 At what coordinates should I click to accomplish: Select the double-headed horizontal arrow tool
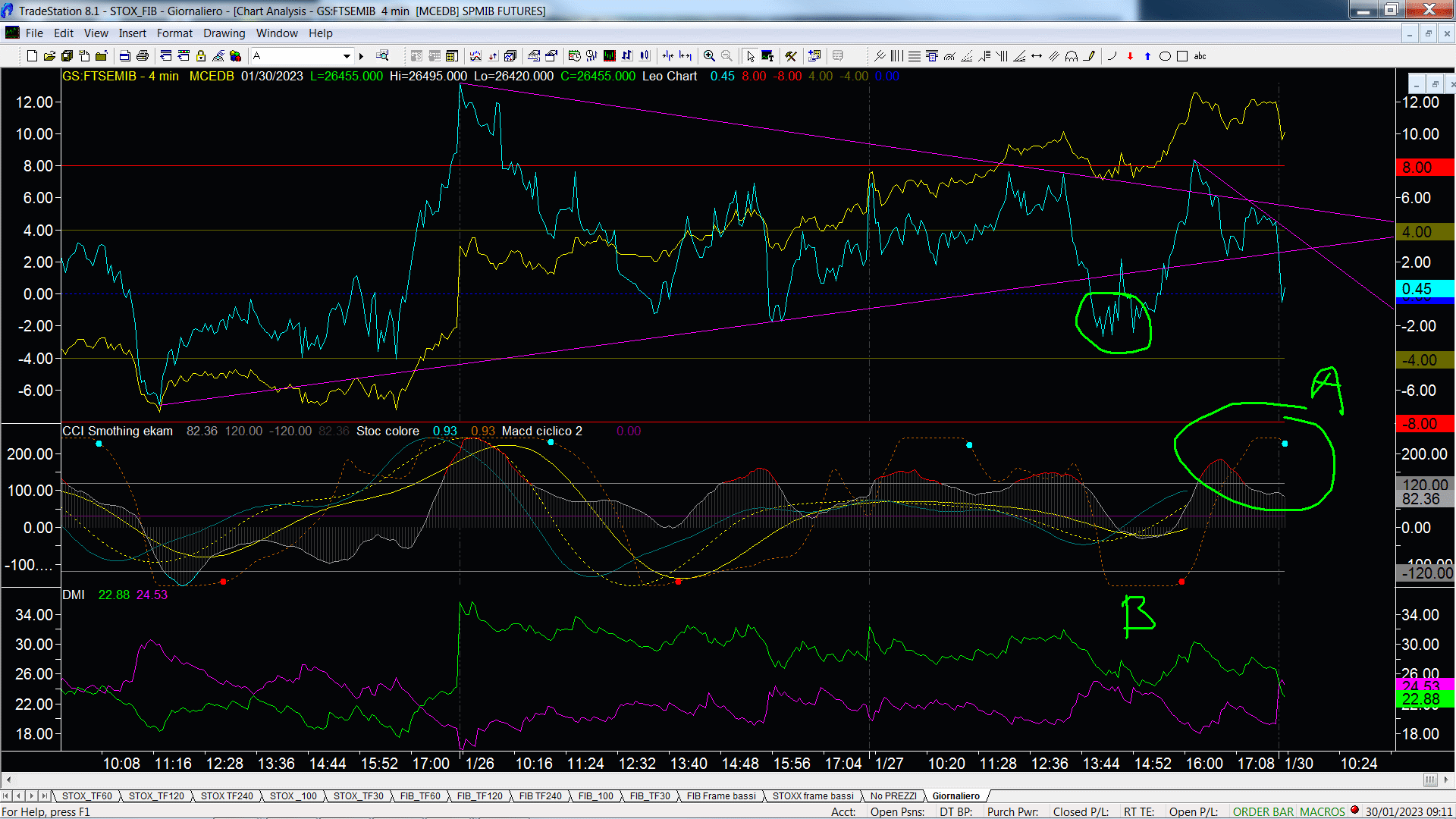[1037, 56]
